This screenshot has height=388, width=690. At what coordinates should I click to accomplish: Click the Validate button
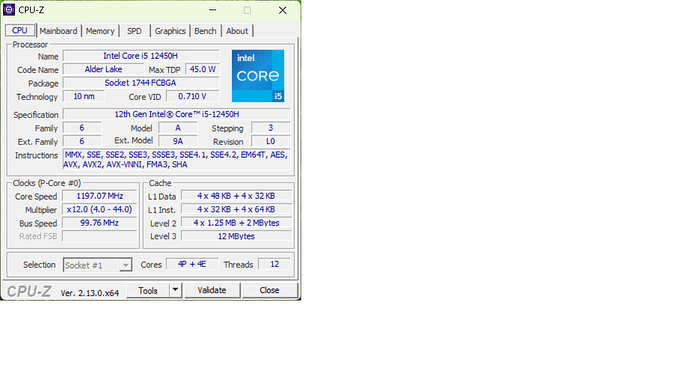[212, 290]
